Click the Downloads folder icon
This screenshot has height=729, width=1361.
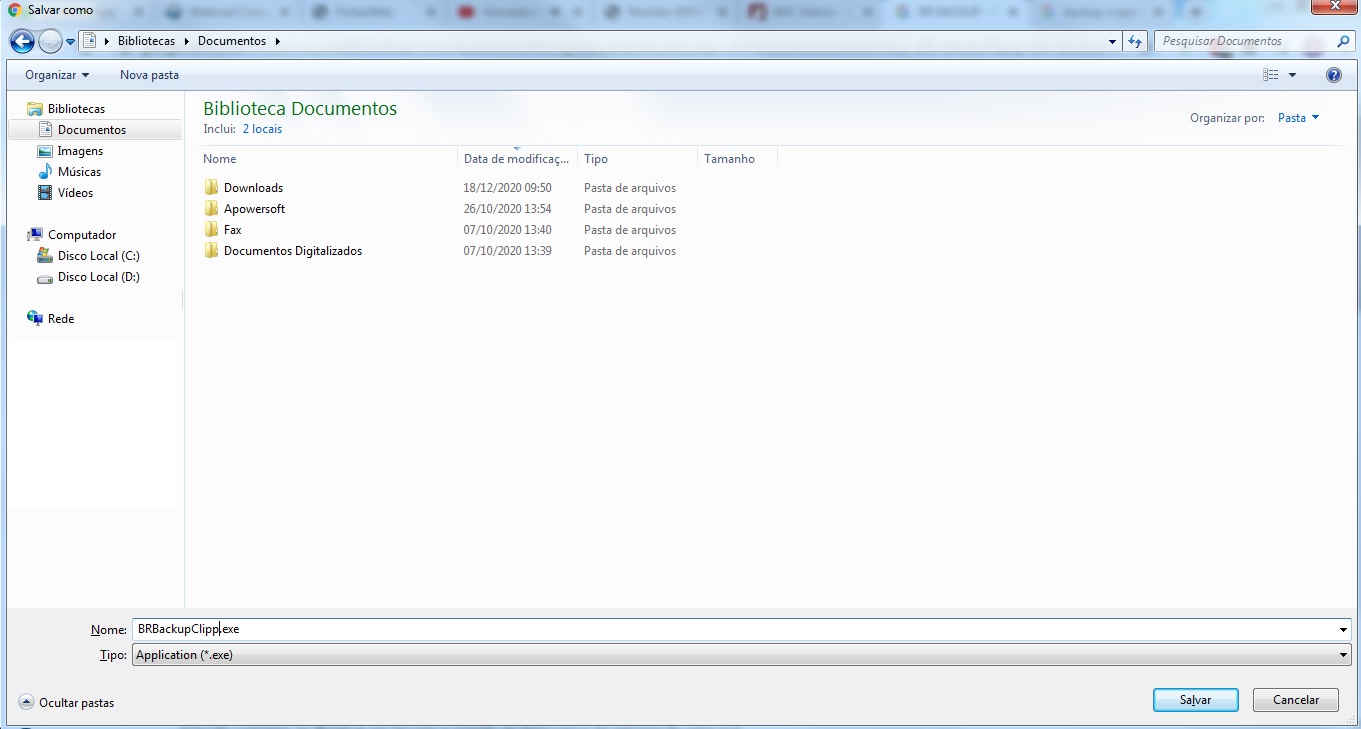(x=211, y=188)
